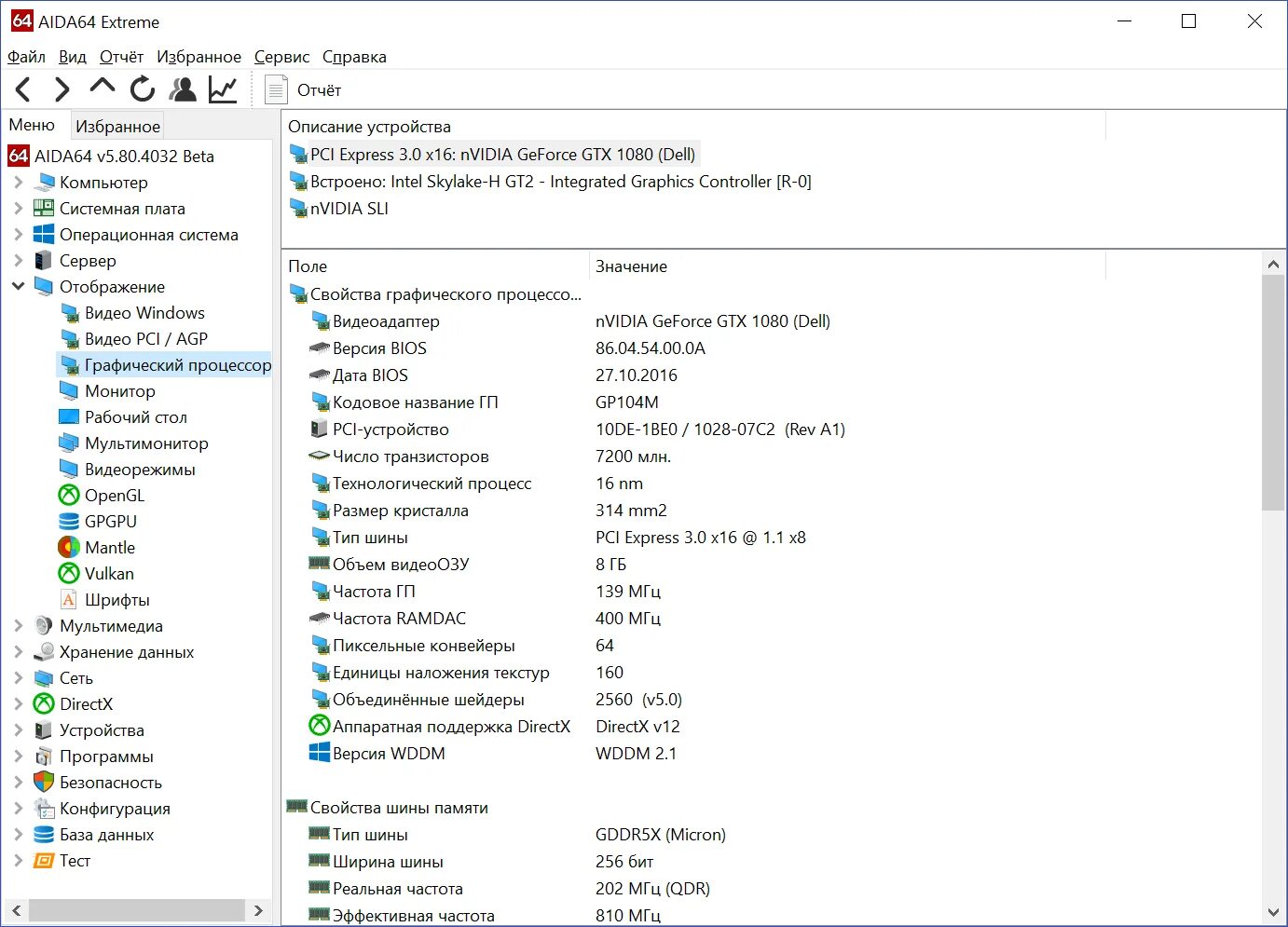Expand the Мультимедиа node
The width and height of the screenshot is (1288, 927).
click(x=18, y=626)
